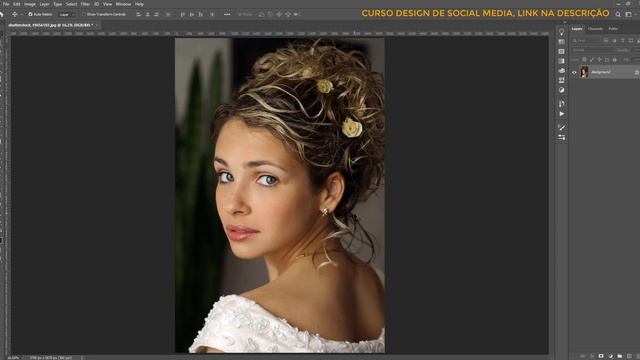Open the more align options (three dots)

coord(227,14)
